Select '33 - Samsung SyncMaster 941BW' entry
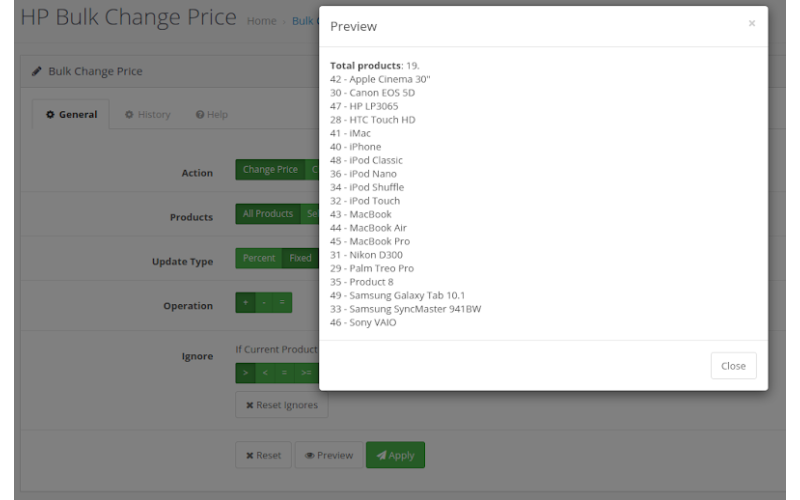Image resolution: width=800 pixels, height=500 pixels. (x=406, y=309)
